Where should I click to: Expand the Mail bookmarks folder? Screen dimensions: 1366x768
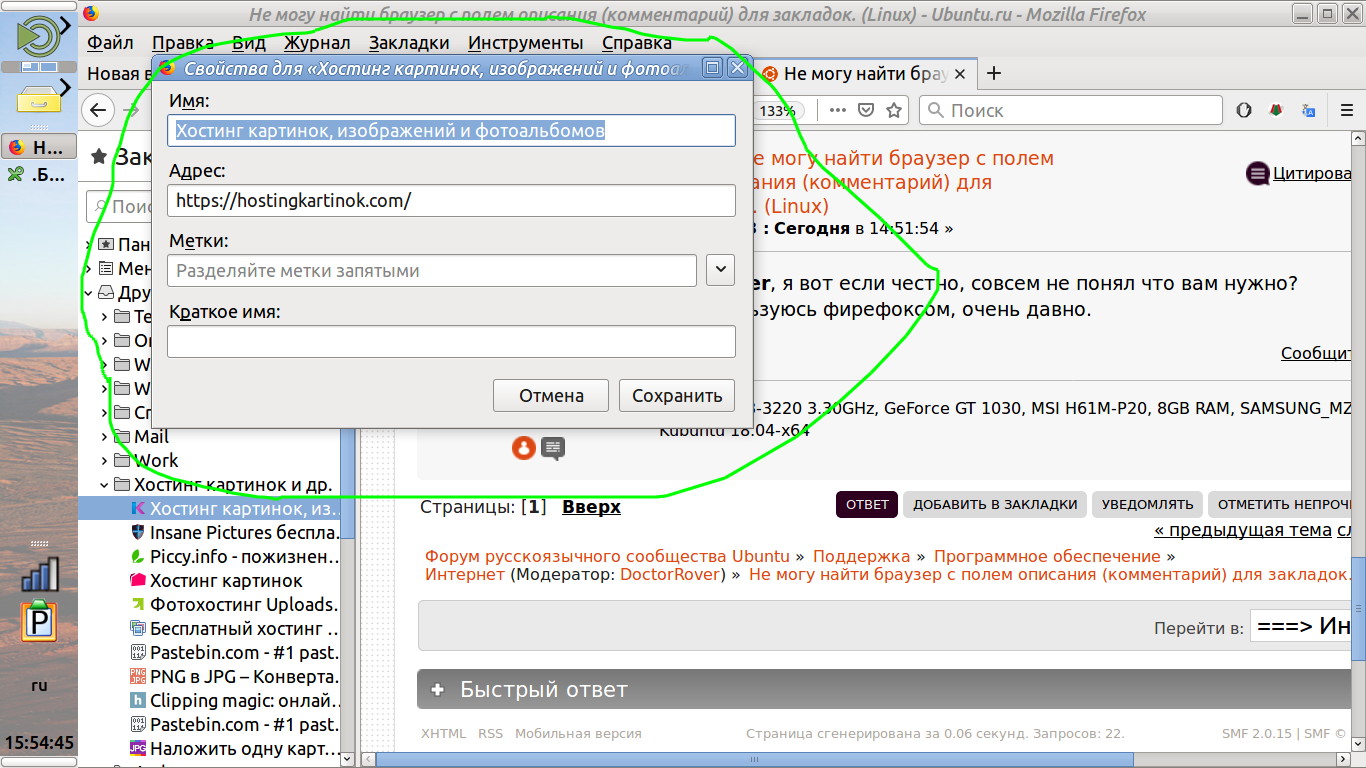[x=105, y=437]
